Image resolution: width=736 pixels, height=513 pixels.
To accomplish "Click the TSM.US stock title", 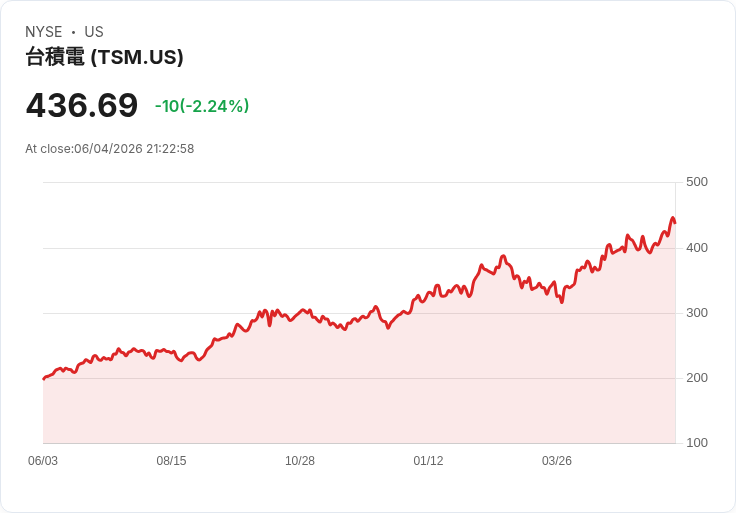I will 104,57.
